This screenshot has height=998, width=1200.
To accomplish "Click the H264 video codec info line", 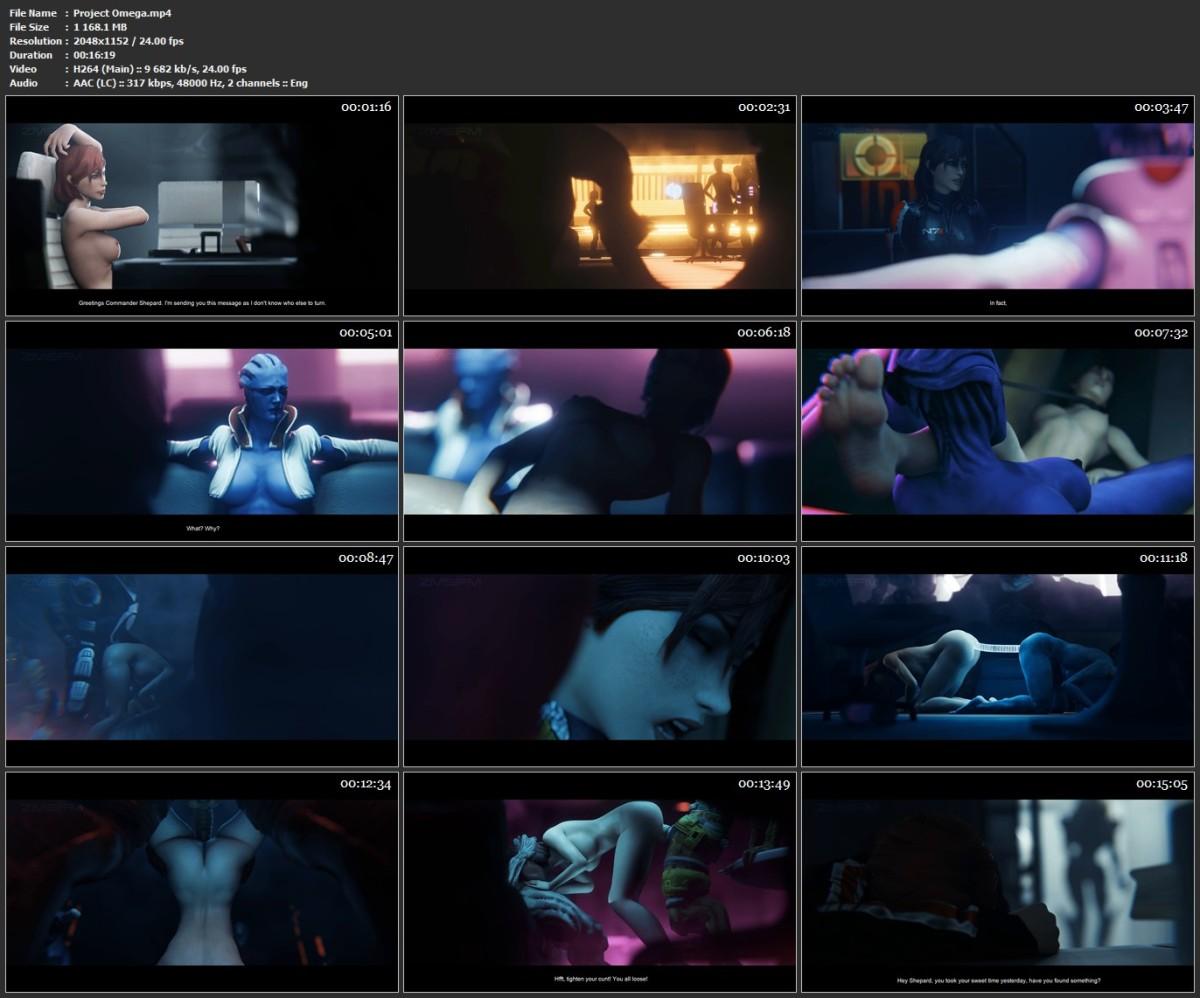I will (160, 68).
